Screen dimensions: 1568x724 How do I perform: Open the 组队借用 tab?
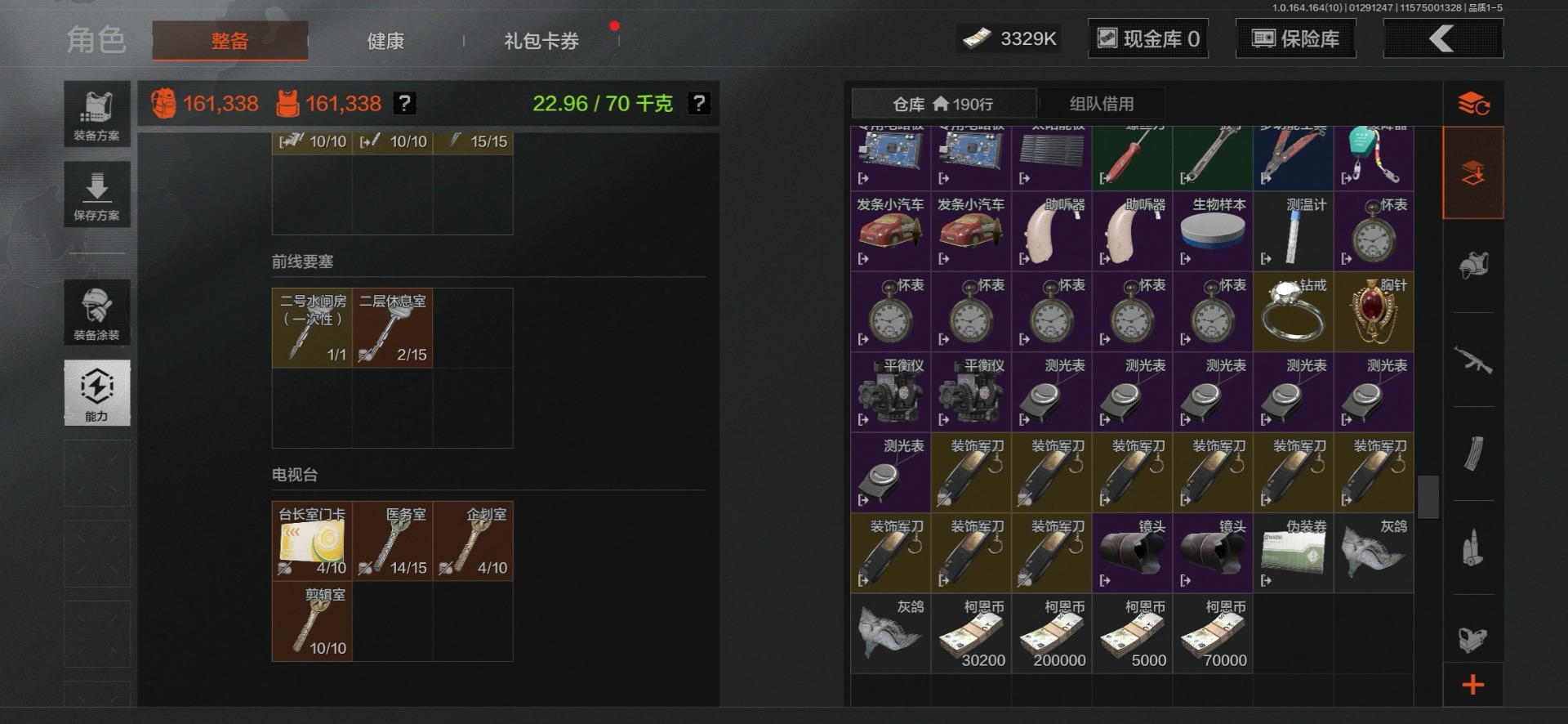coord(1102,104)
